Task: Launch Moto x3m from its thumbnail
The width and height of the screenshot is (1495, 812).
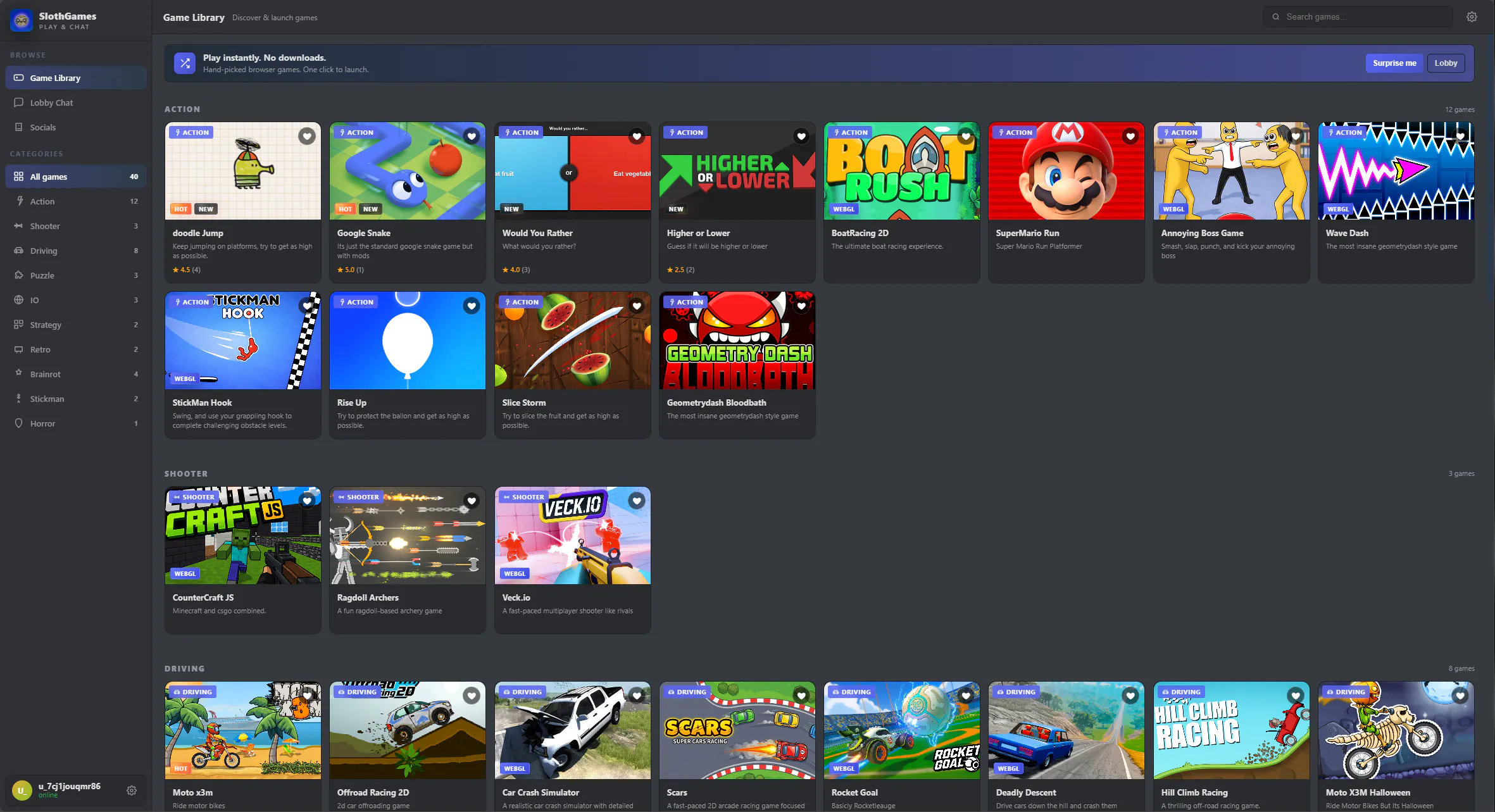Action: click(243, 730)
